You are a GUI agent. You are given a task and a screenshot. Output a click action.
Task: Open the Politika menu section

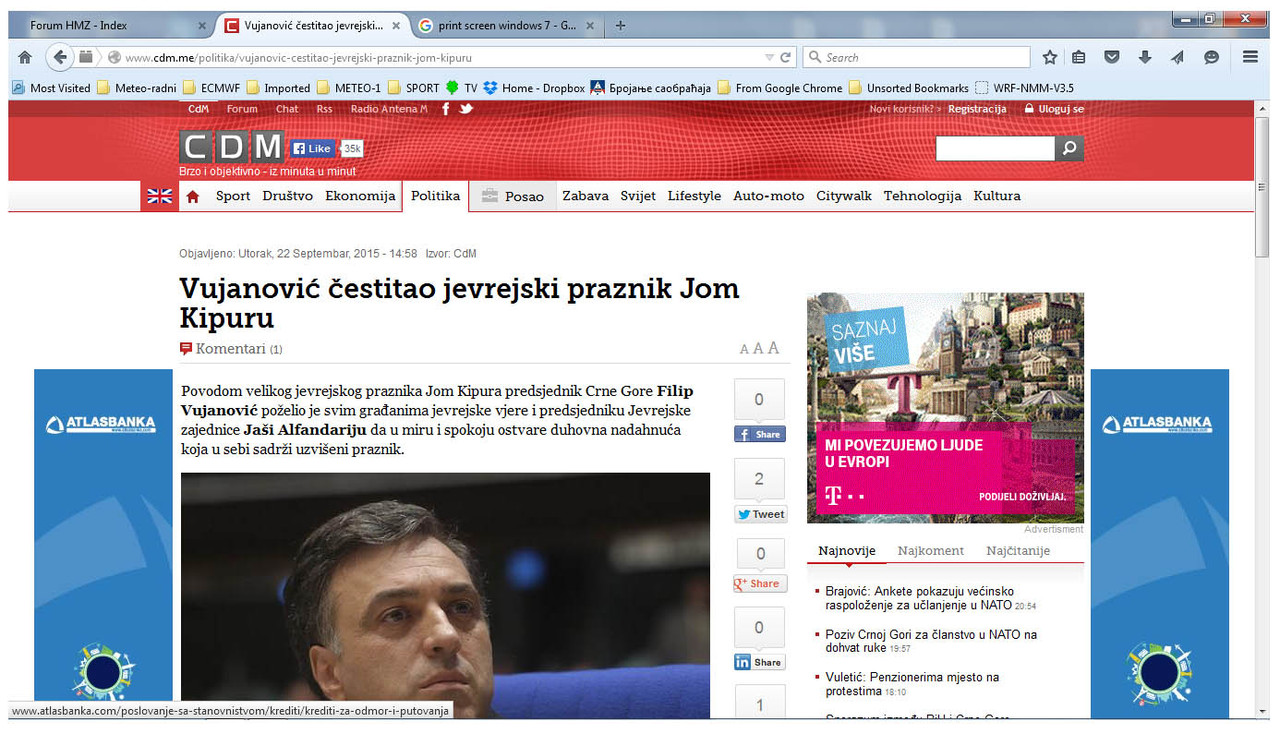coord(435,196)
